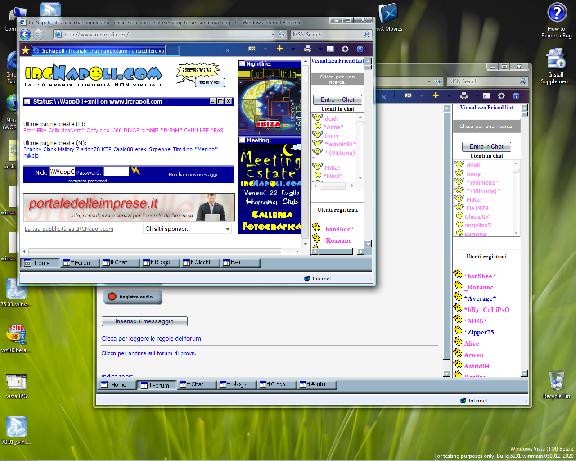Image resolution: width=576 pixels, height=461 pixels.
Task: Print page from front window toolbar
Action: click(x=307, y=48)
